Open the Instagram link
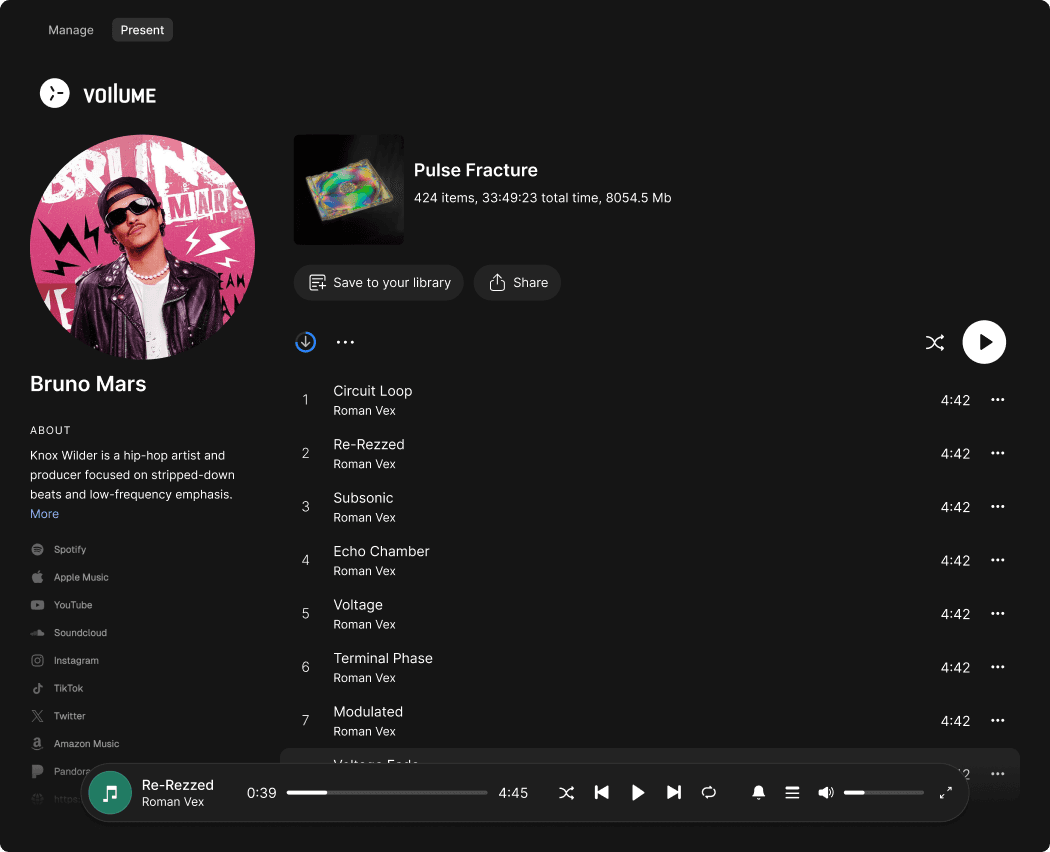Screen dimensions: 1050x852 click(76, 661)
